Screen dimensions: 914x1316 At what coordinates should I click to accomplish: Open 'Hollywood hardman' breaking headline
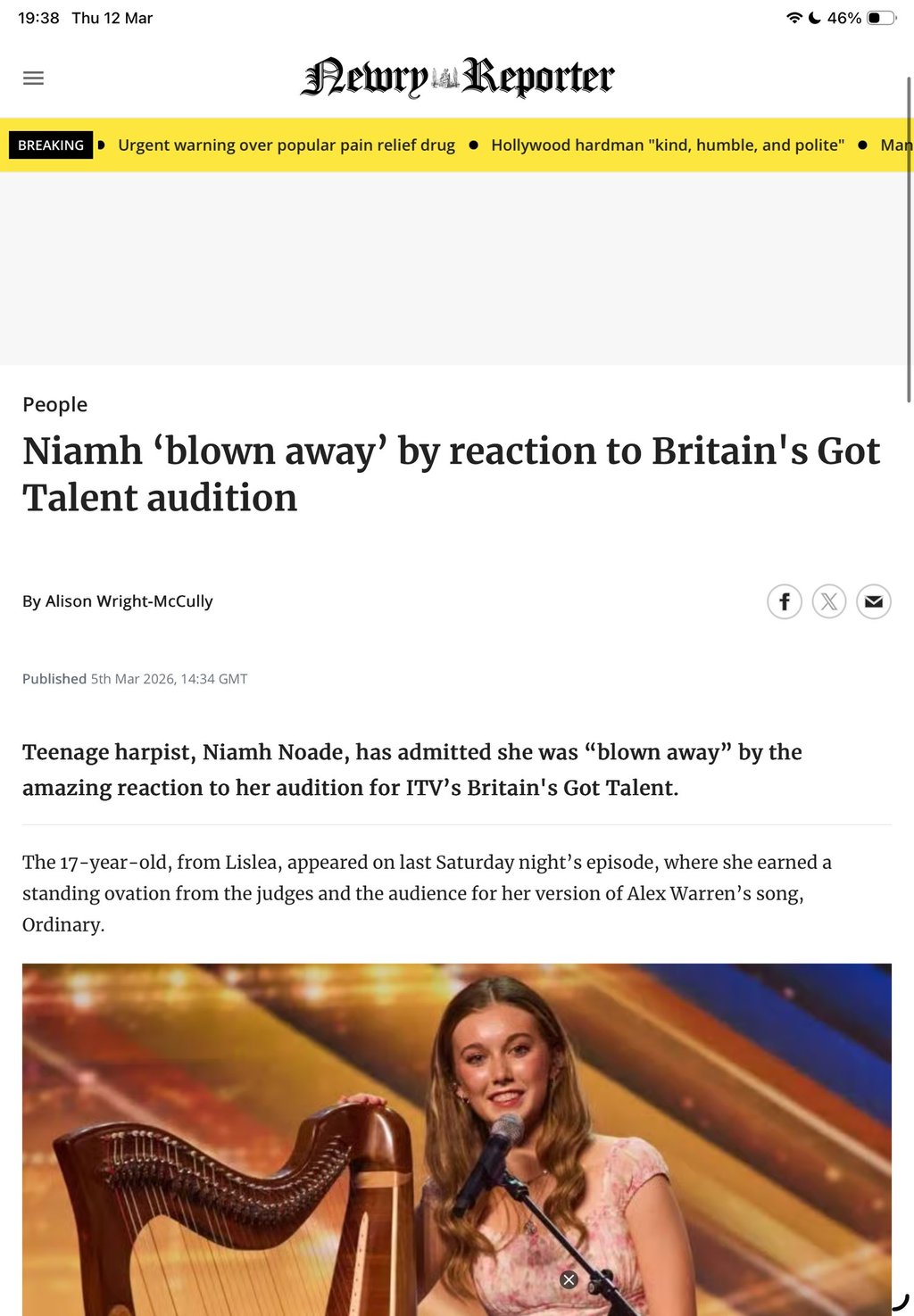(x=668, y=145)
